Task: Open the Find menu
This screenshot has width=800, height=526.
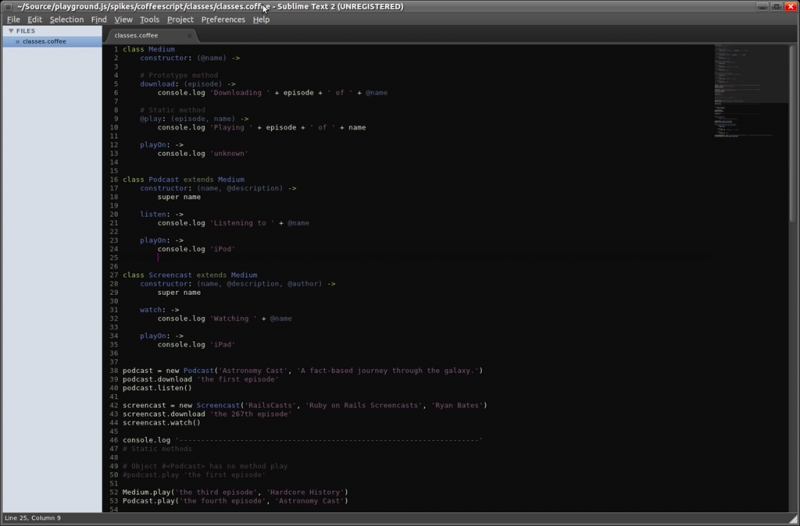Action: tap(99, 19)
